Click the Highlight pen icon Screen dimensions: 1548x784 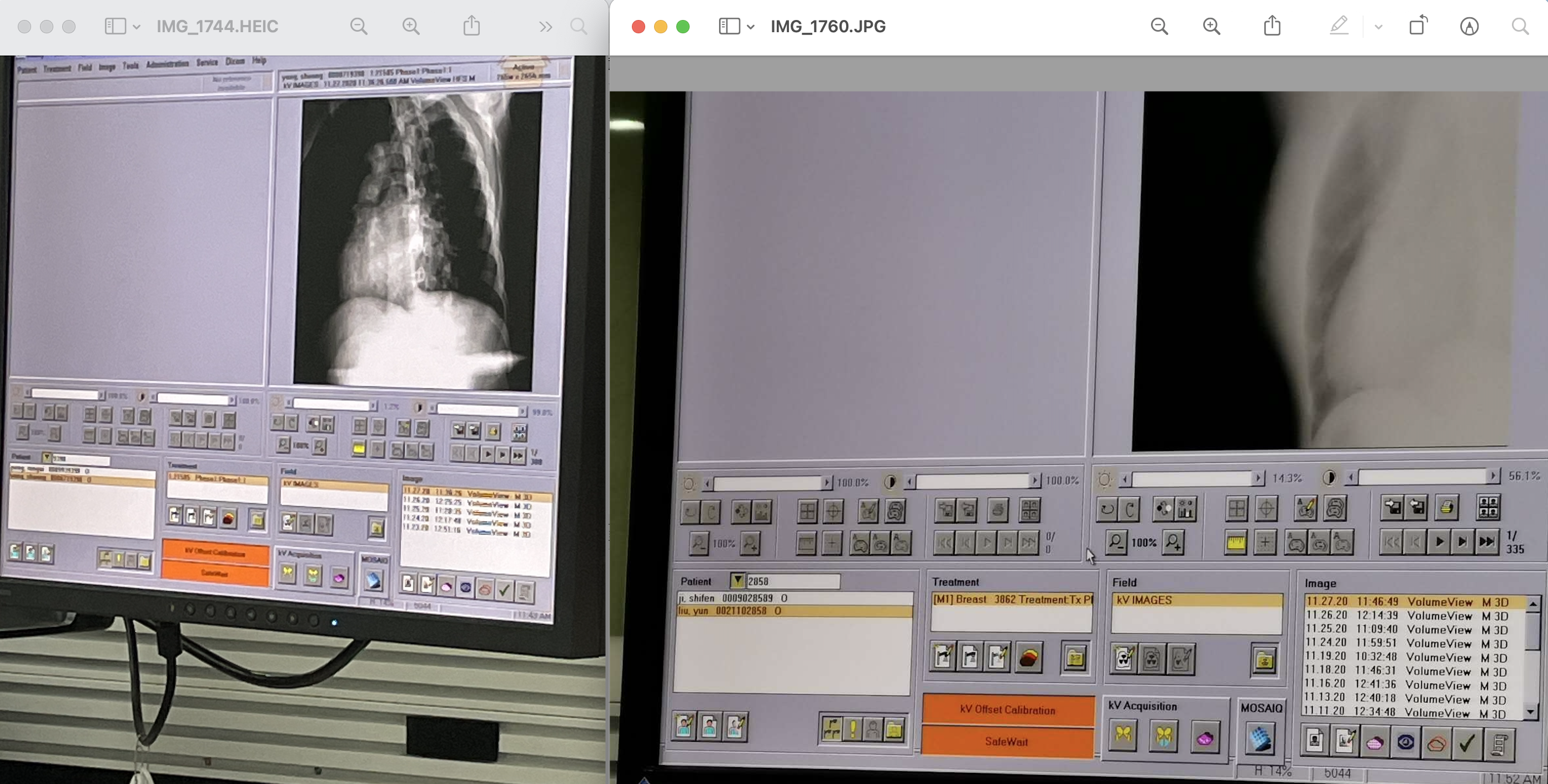point(1338,27)
